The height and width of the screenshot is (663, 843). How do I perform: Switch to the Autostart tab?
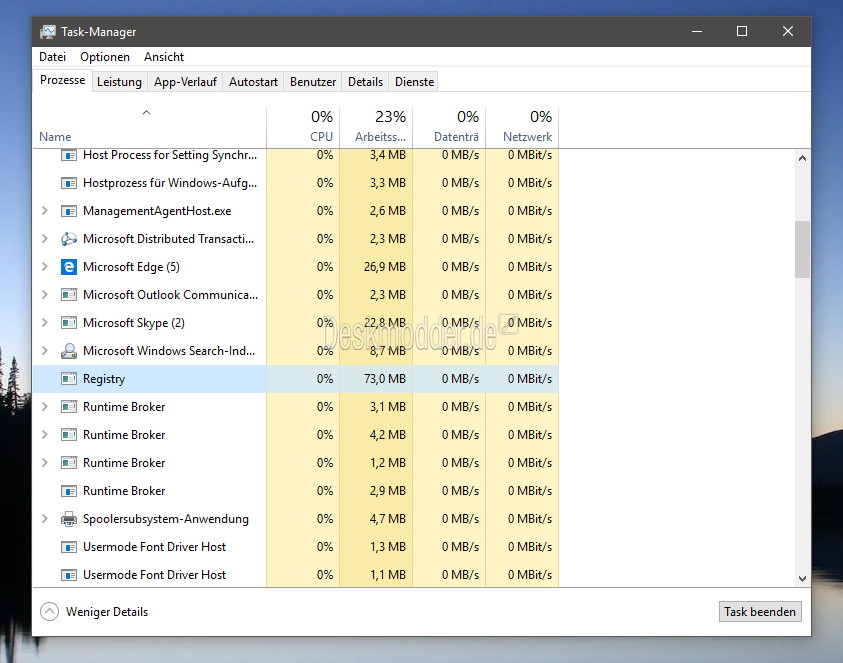tap(253, 82)
